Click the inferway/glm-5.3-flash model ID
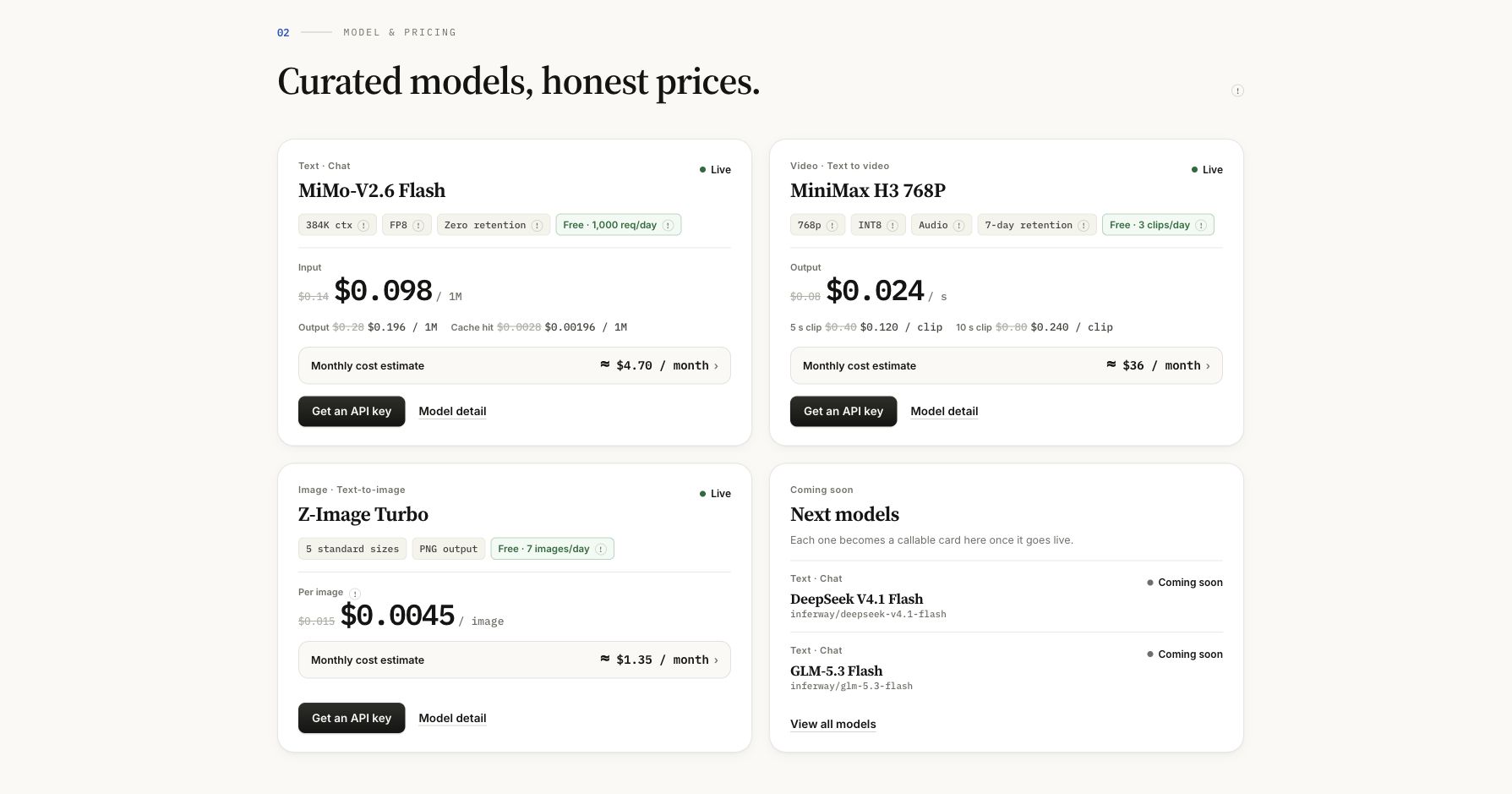Screen dimensions: 1512x794 [x=851, y=687]
